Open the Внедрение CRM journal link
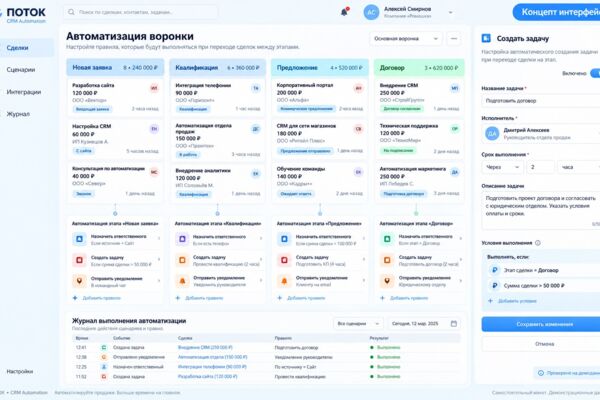This screenshot has height=400, width=600. click(x=205, y=348)
